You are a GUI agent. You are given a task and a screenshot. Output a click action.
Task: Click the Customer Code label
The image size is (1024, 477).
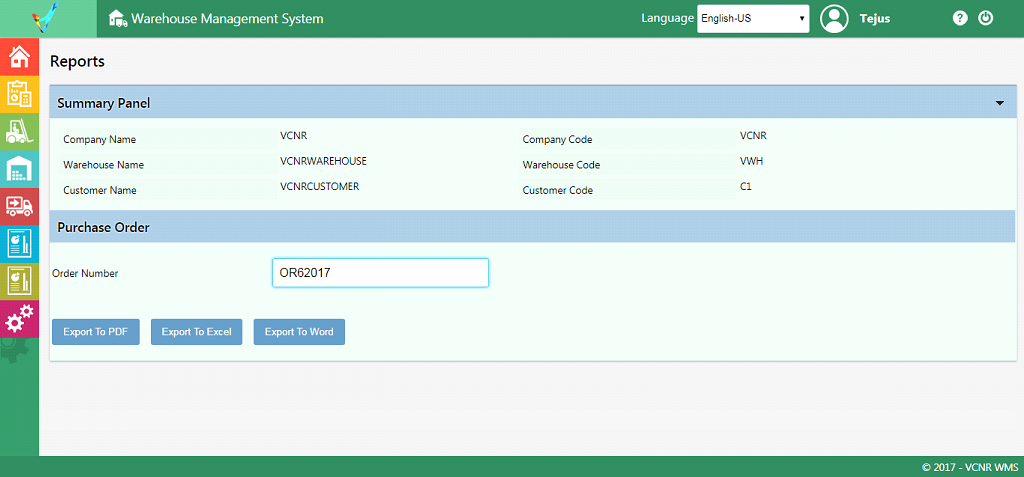[558, 190]
